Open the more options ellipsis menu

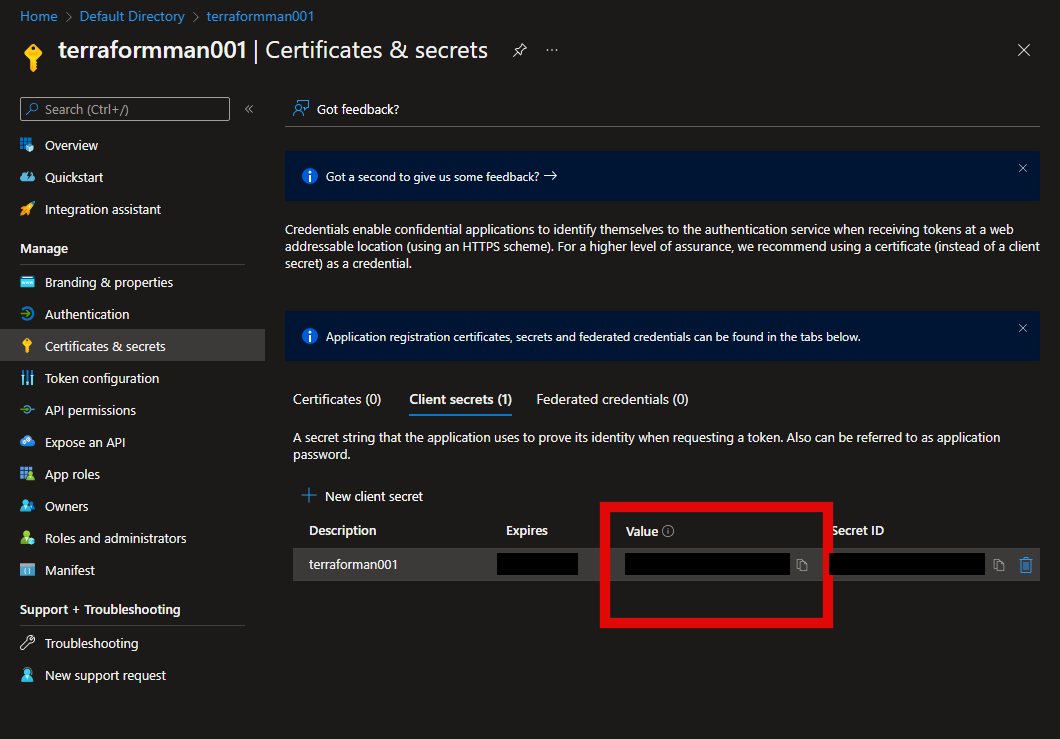point(552,50)
